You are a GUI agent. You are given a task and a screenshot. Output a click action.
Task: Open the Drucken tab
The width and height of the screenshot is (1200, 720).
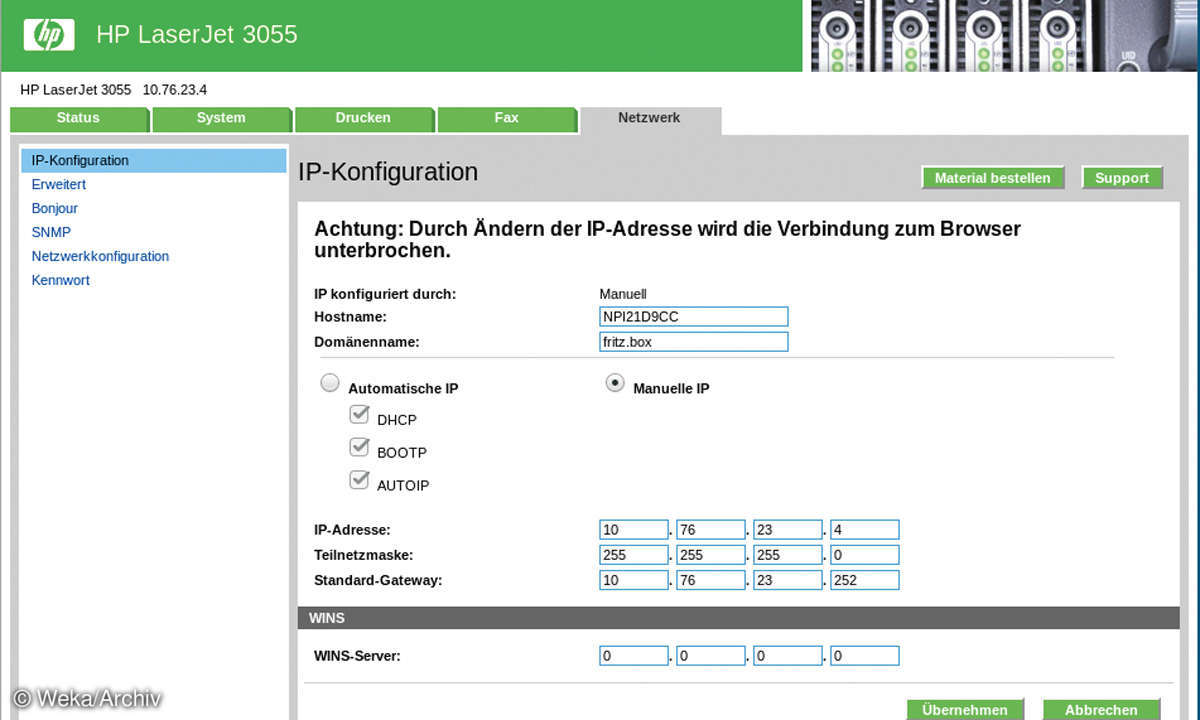pyautogui.click(x=363, y=119)
